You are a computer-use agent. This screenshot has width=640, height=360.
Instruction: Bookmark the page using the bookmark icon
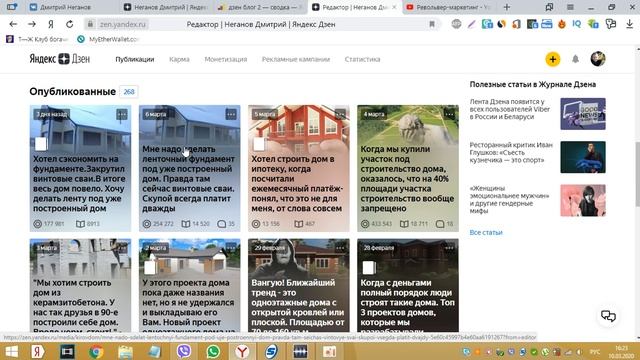point(432,24)
